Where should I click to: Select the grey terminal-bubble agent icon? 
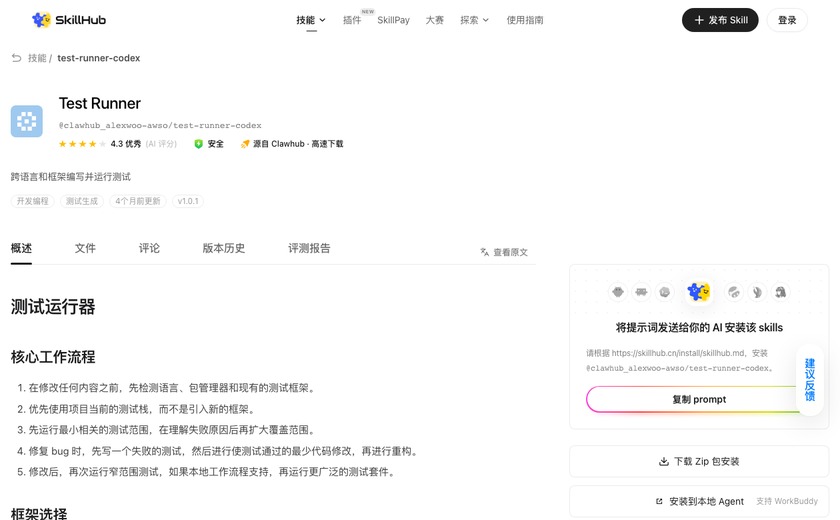pyautogui.click(x=665, y=292)
